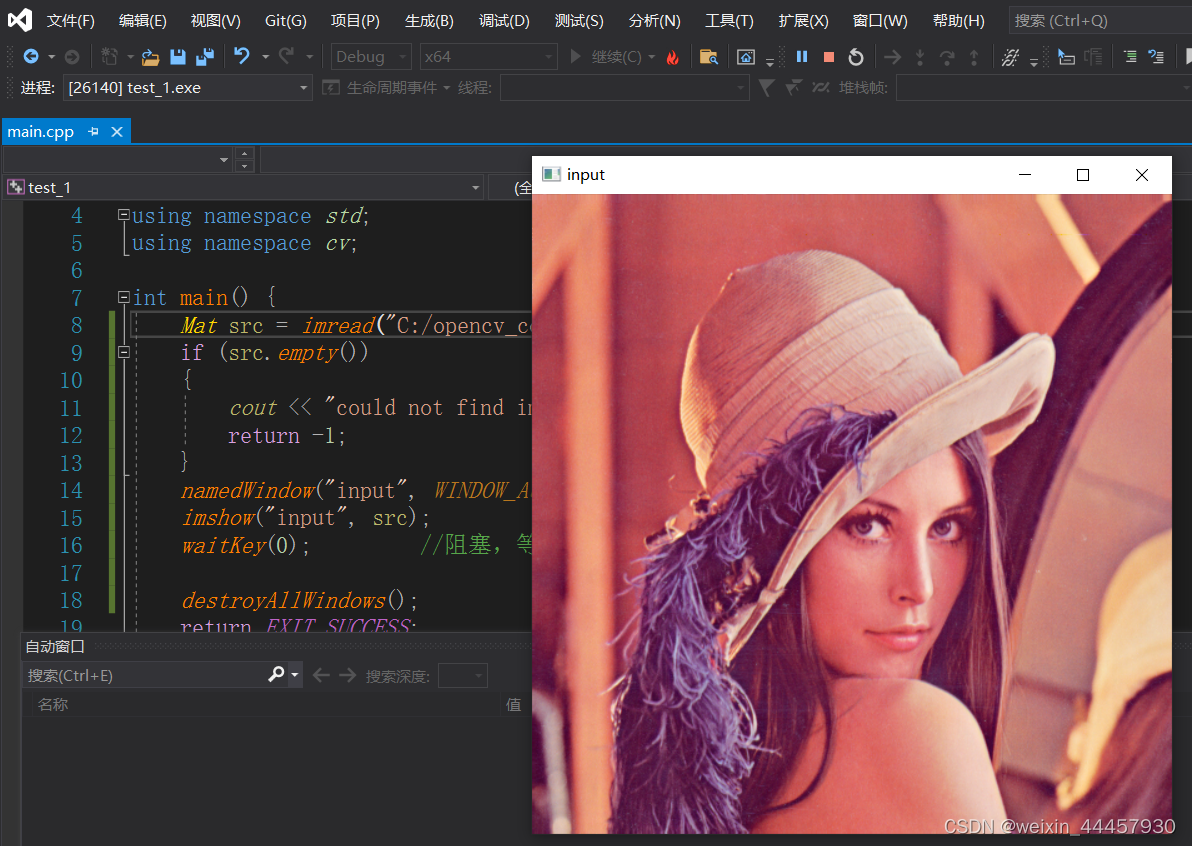Click the Step Over icon
Screen dimensions: 1192x846
point(947,57)
